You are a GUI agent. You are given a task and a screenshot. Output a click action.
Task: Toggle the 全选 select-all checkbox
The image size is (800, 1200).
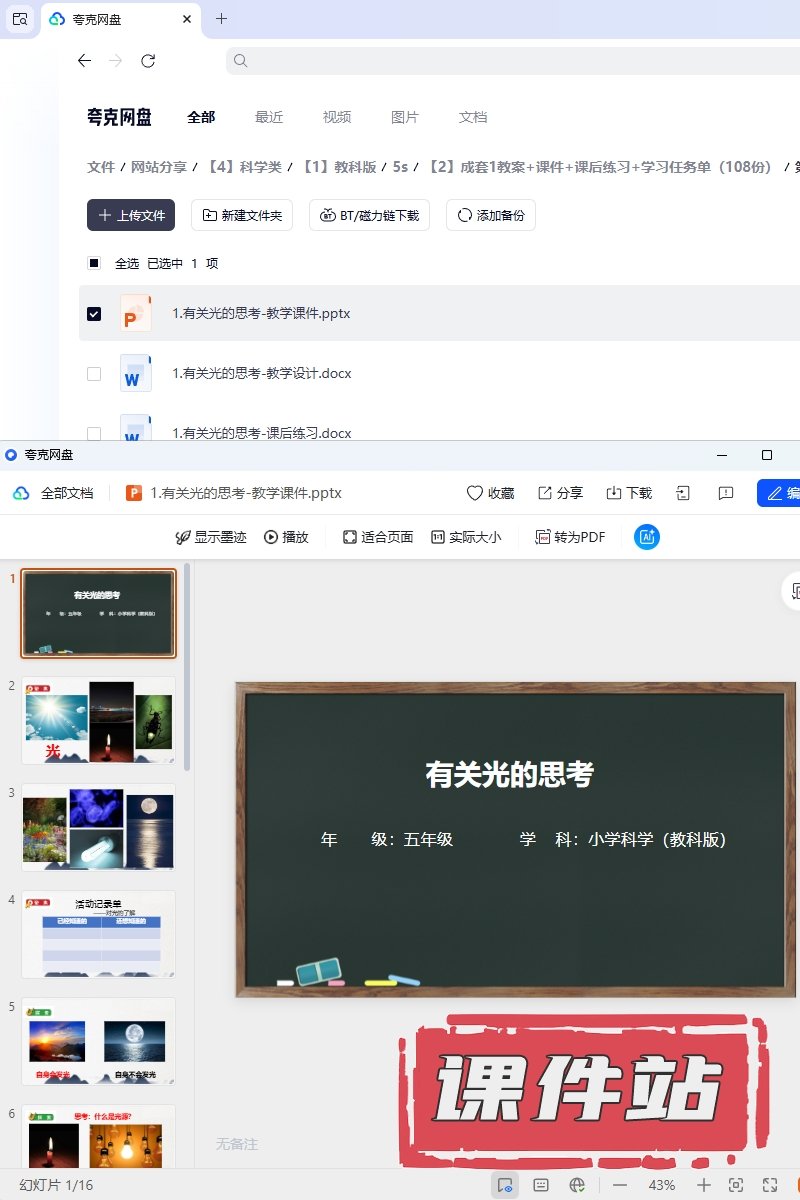94,264
